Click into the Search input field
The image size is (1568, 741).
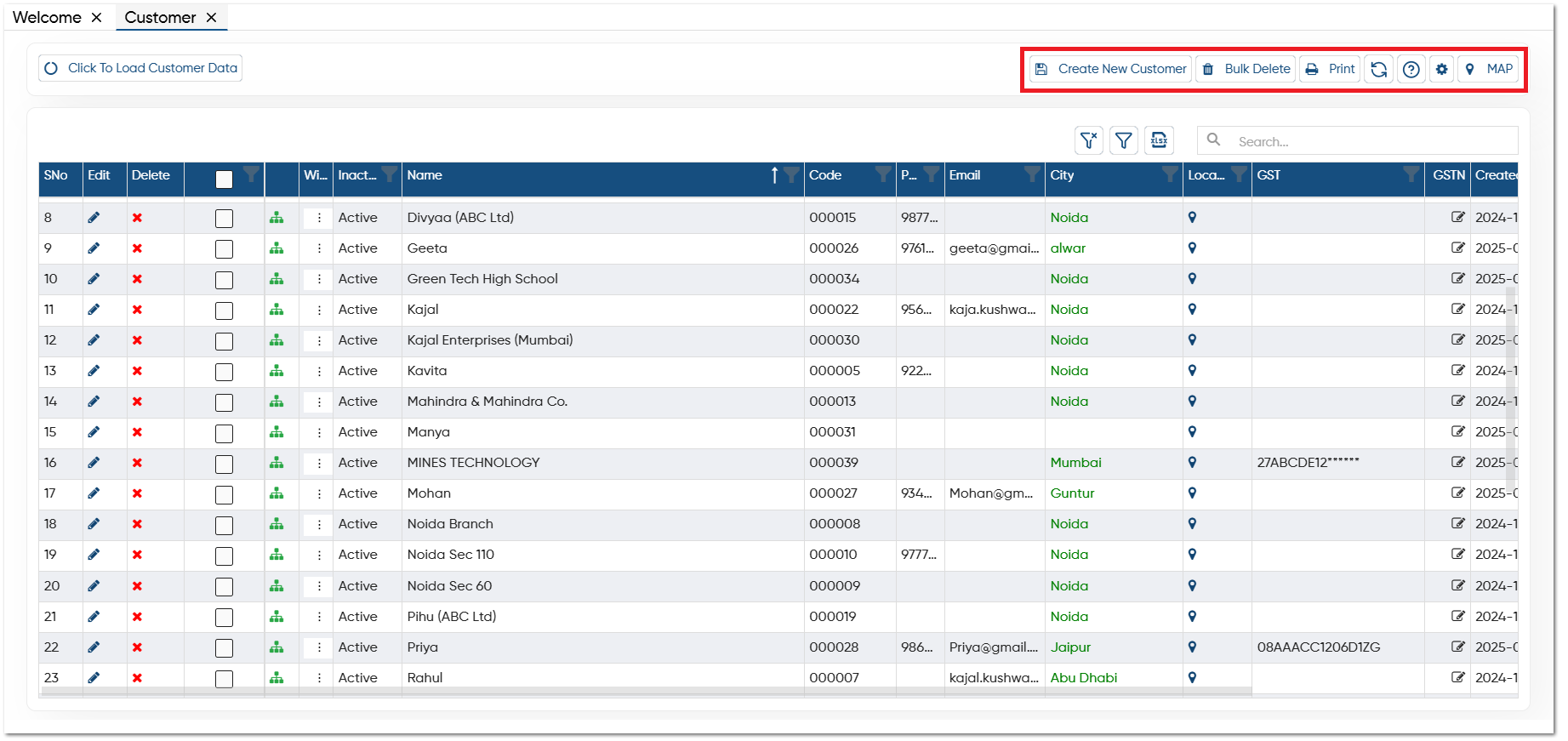pyautogui.click(x=1358, y=141)
